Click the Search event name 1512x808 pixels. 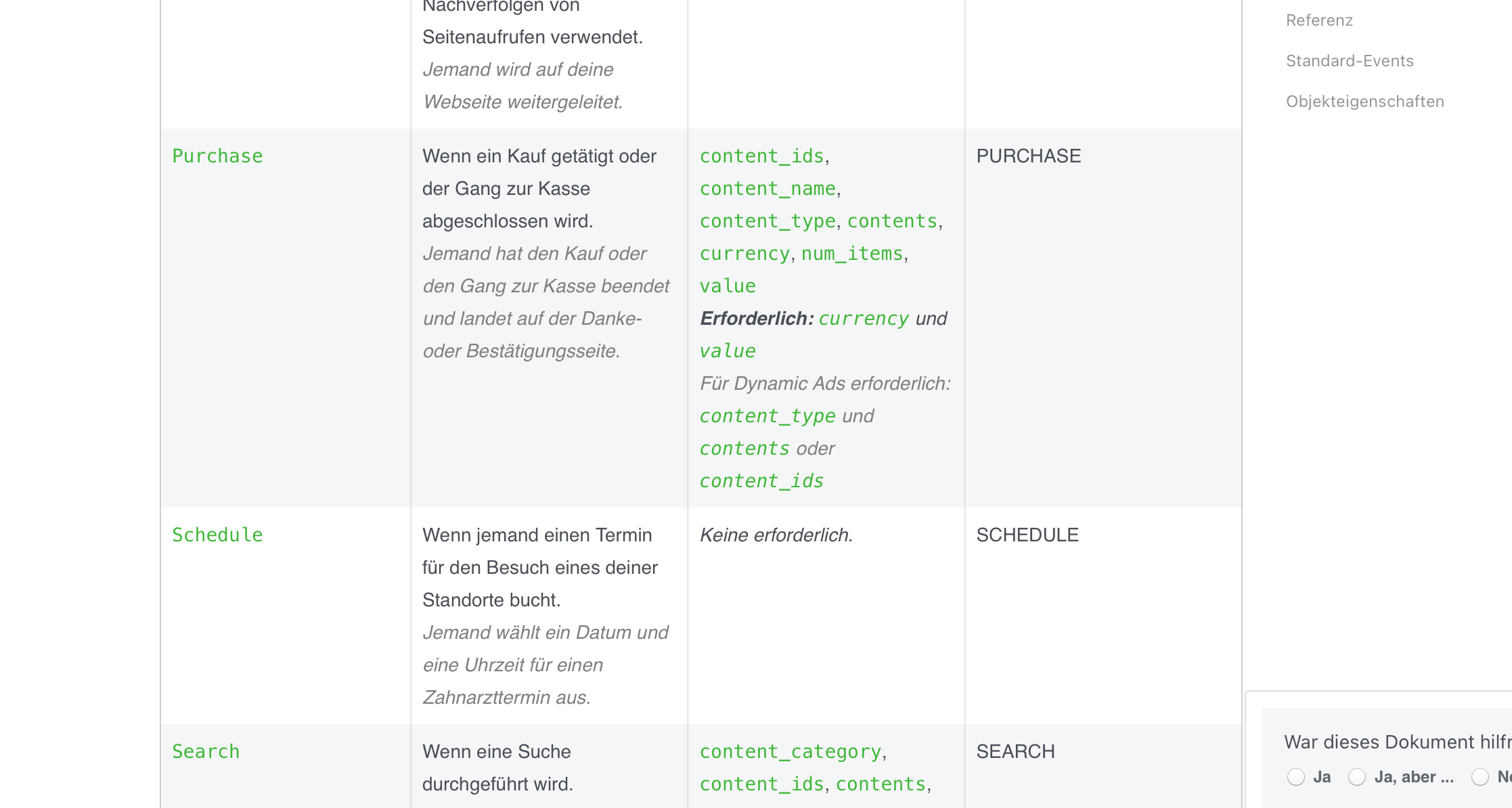click(206, 752)
